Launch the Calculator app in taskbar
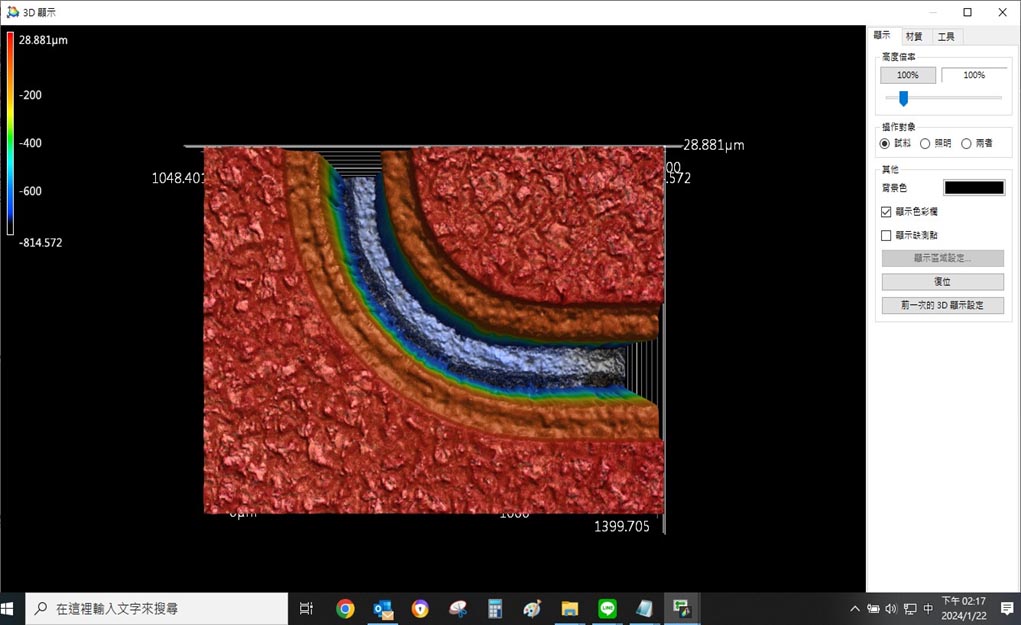This screenshot has height=625, width=1021. pos(494,608)
